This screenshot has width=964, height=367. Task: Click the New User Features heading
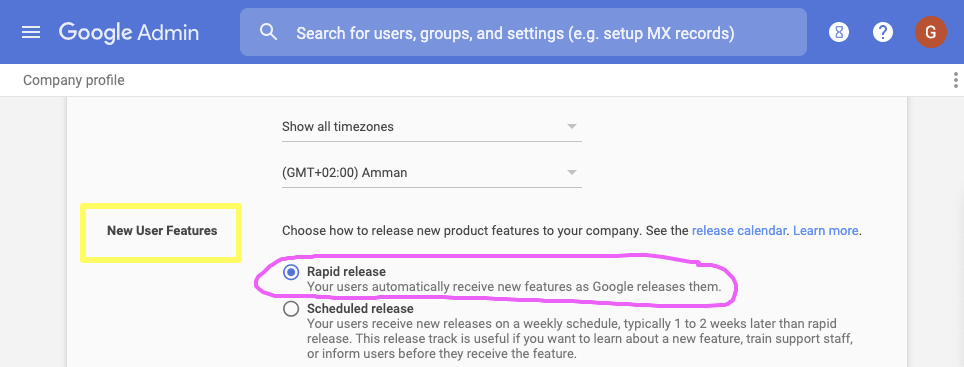point(162,231)
